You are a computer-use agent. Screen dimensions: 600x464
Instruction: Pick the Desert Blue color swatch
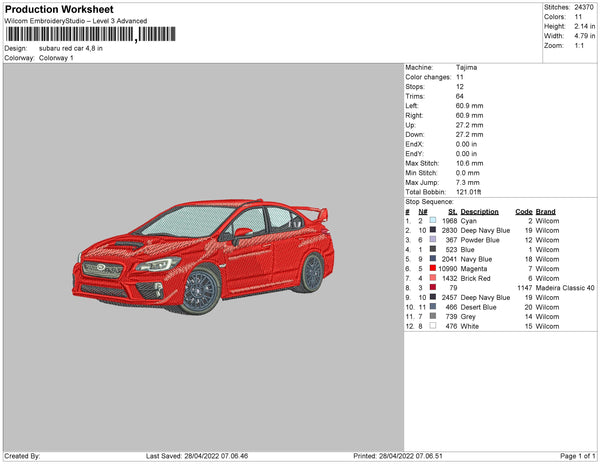click(x=433, y=306)
